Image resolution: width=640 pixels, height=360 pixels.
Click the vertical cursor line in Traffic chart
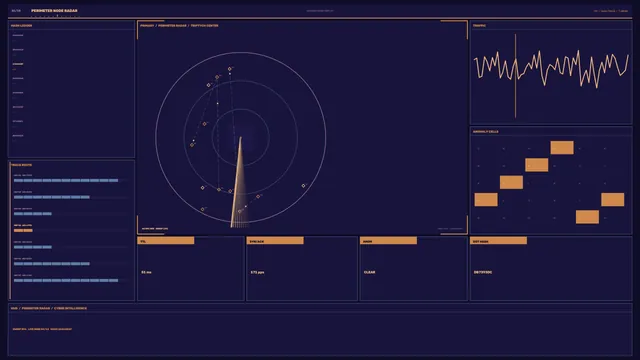[516, 76]
